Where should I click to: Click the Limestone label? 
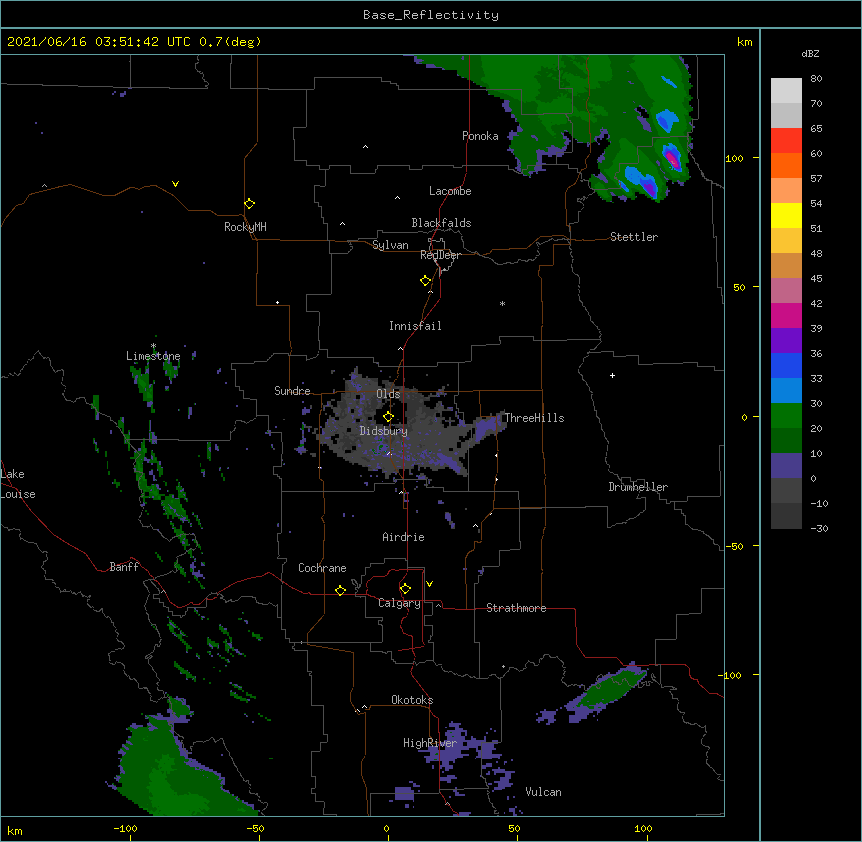[x=153, y=356]
